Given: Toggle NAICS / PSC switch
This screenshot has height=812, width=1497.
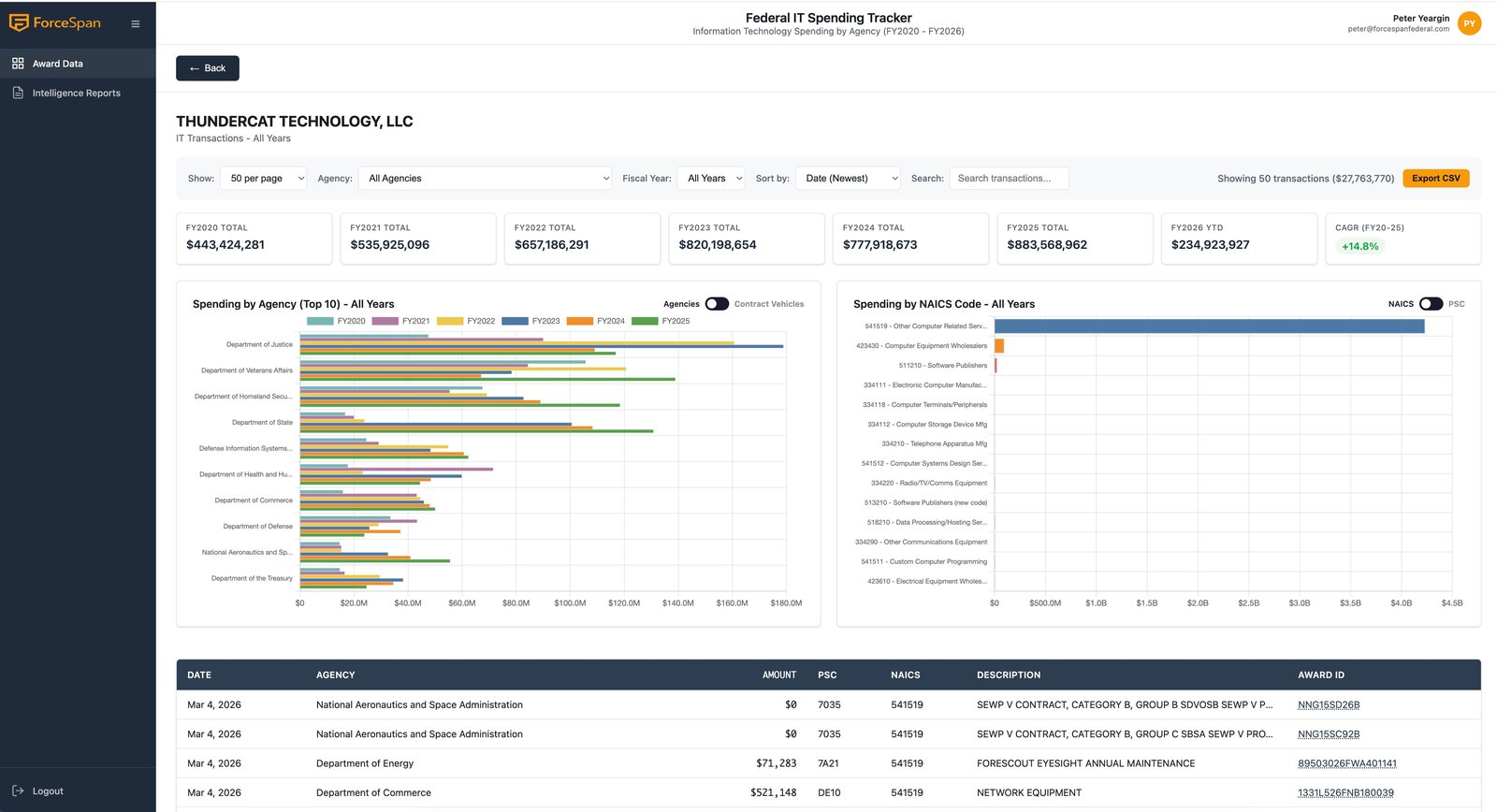Looking at the screenshot, I should click(x=1431, y=304).
